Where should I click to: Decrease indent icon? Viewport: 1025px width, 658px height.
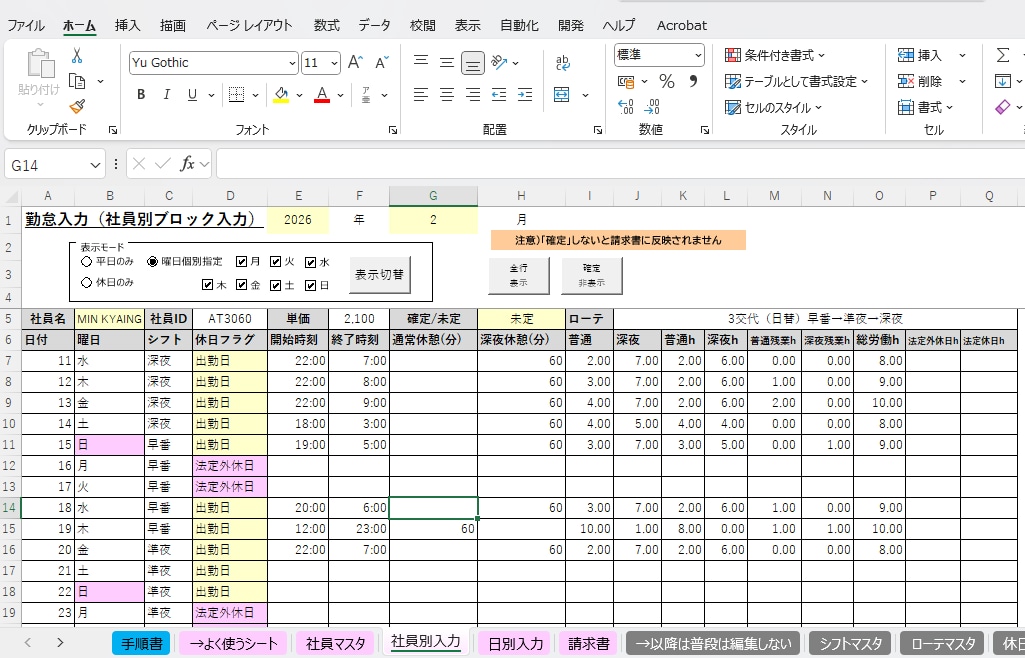tap(499, 95)
